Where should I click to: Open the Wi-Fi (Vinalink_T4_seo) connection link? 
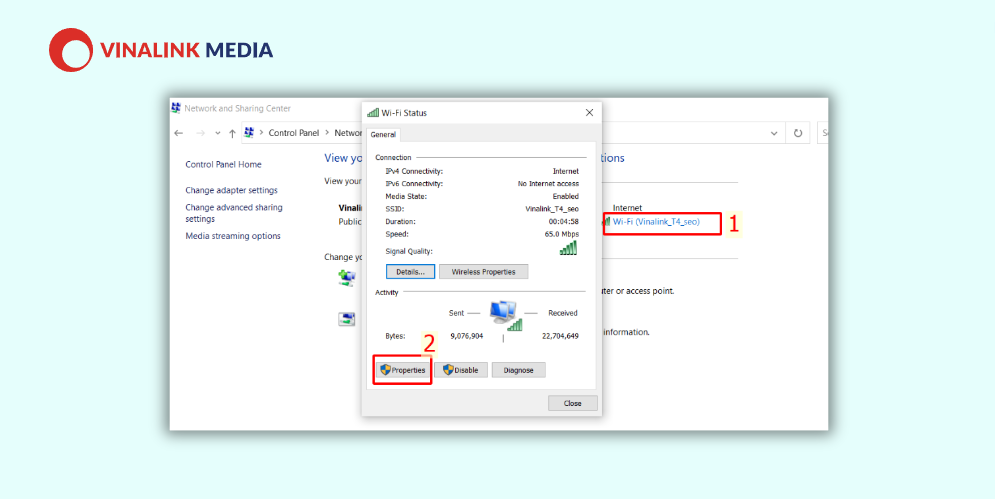point(656,222)
